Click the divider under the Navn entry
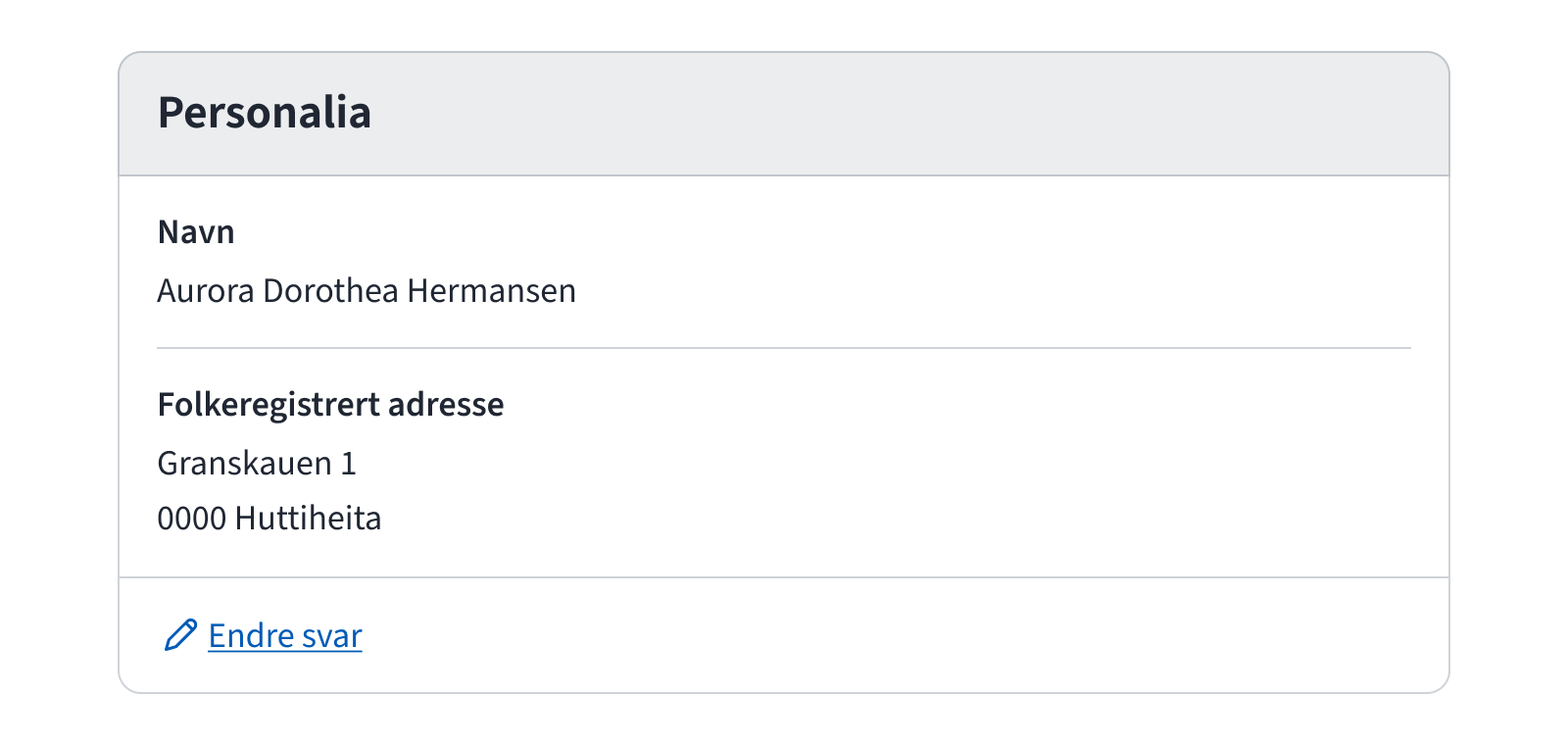 coord(784,346)
